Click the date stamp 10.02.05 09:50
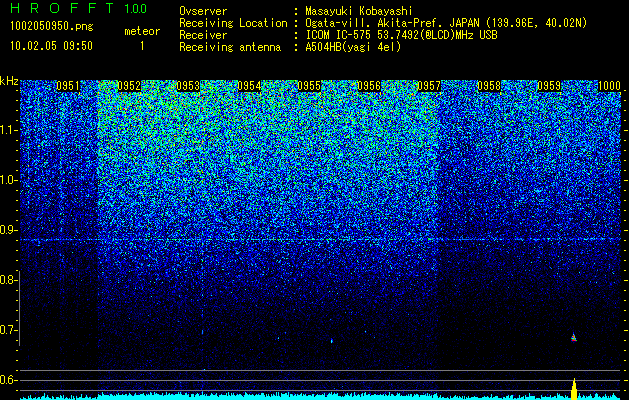Screen dimensions: 629x400 tap(51, 46)
